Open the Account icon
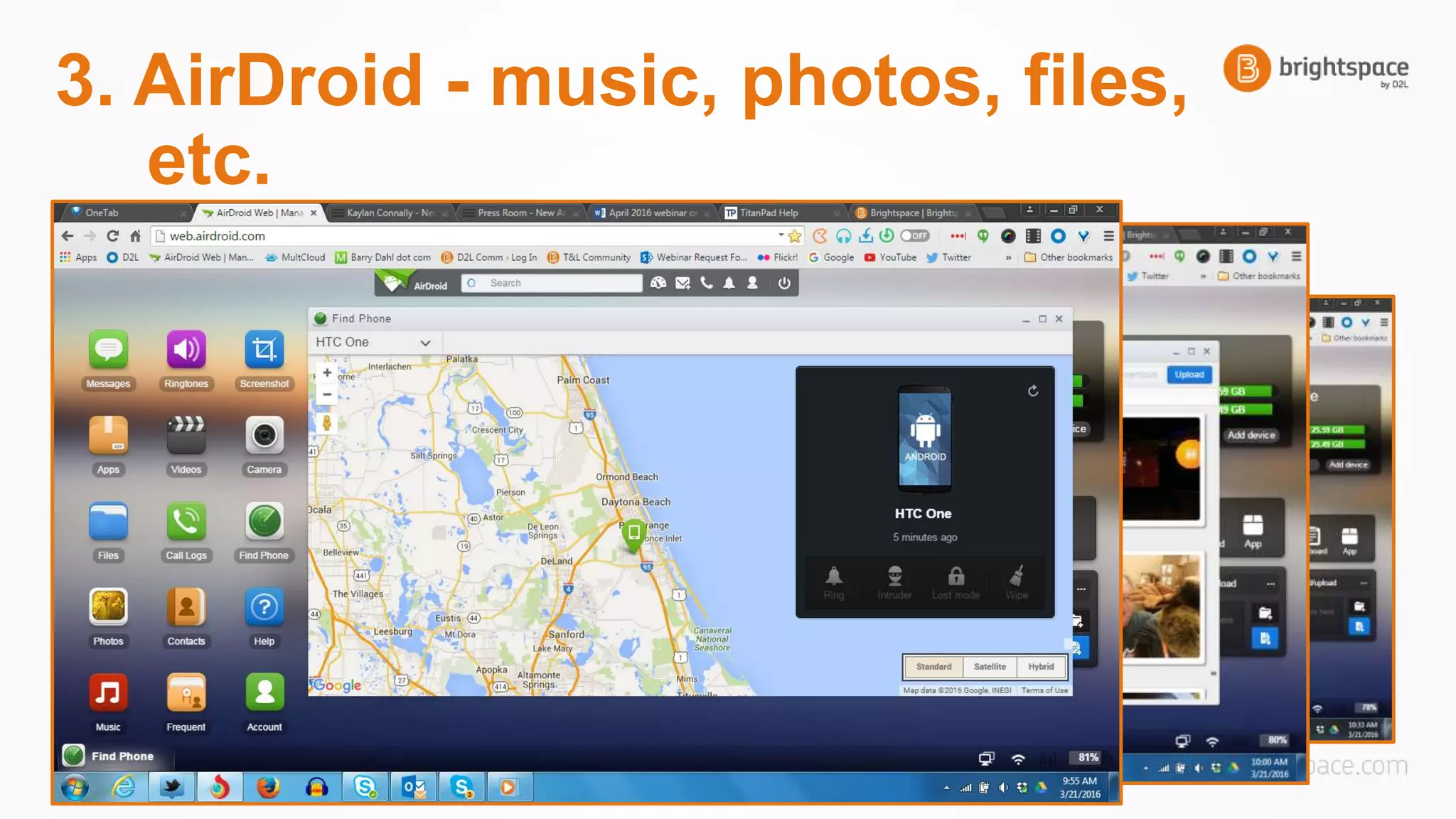Viewport: 1456px width, 819px height. [x=264, y=692]
